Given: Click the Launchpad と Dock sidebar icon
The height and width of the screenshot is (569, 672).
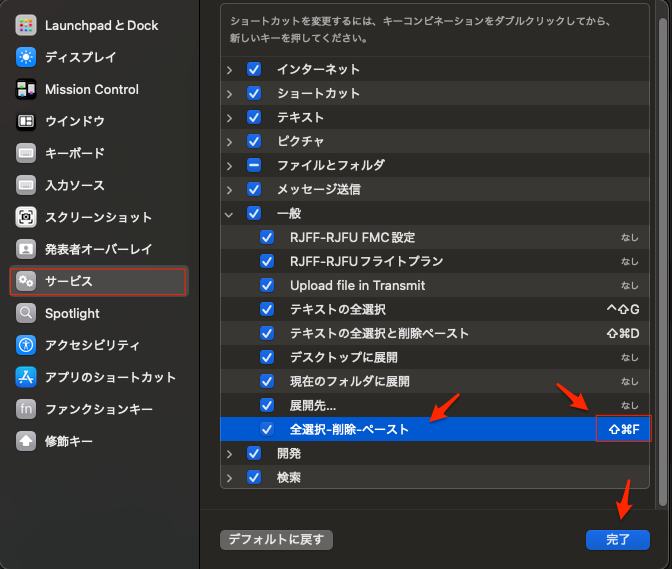Looking at the screenshot, I should click(x=26, y=25).
